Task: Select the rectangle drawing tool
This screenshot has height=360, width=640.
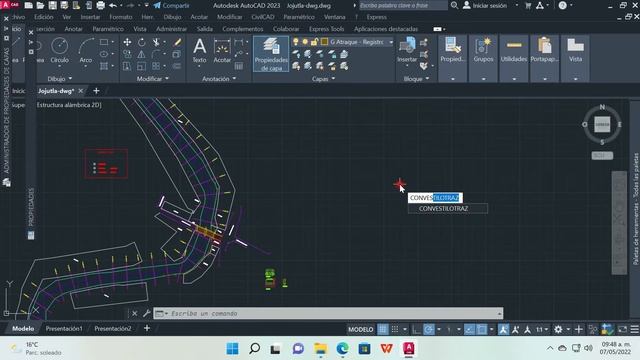Action: [x=104, y=42]
